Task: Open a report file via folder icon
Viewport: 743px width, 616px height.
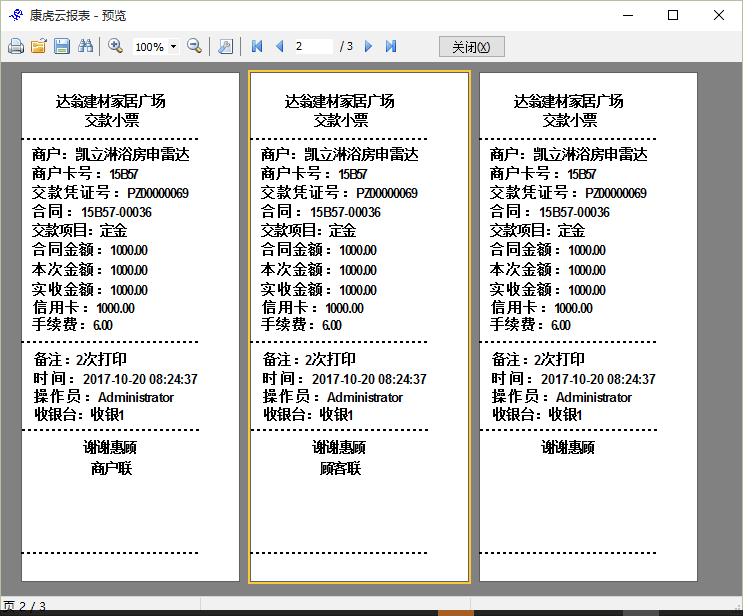Action: (39, 47)
